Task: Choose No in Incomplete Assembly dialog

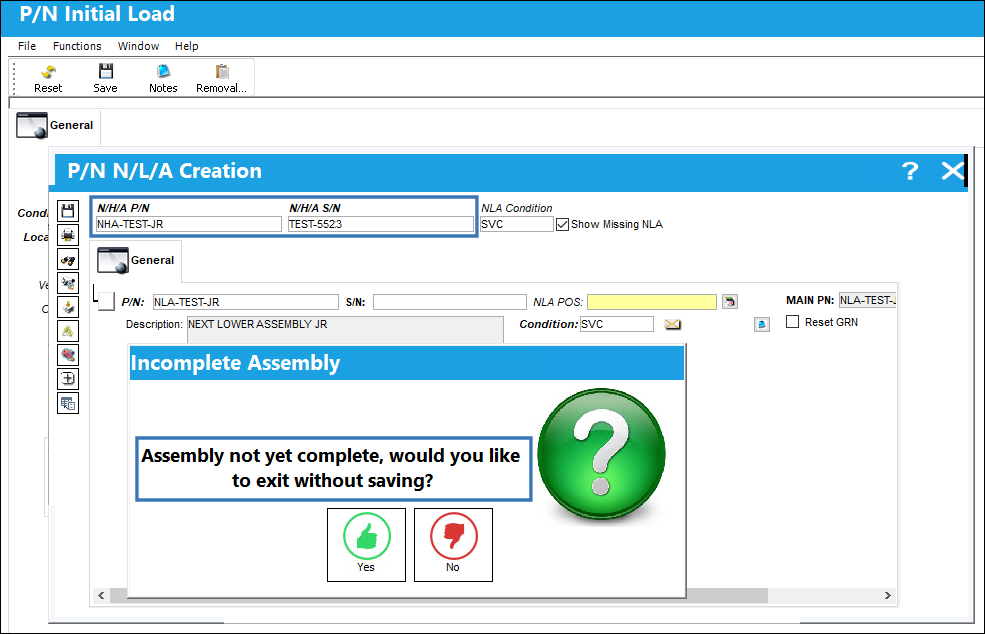Action: [x=453, y=545]
